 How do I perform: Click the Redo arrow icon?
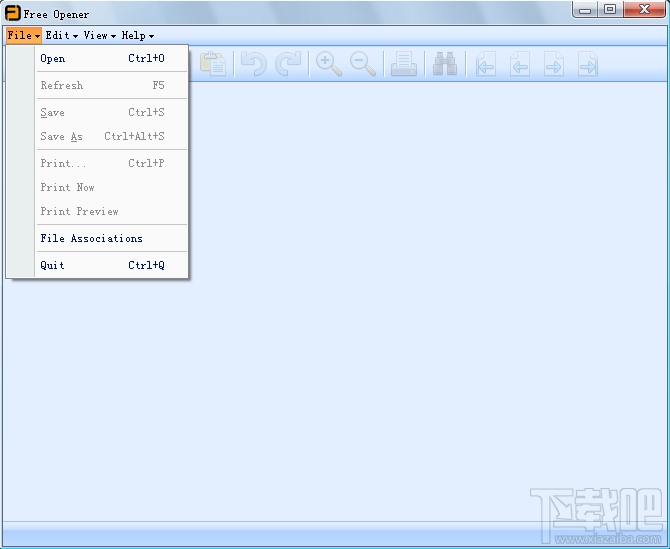click(288, 64)
